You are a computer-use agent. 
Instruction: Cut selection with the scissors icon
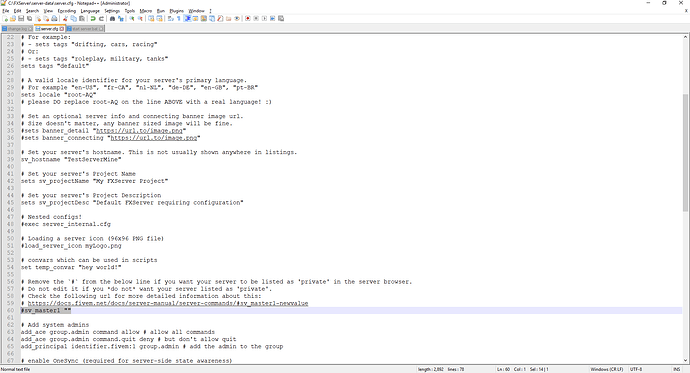pyautogui.click(x=65, y=18)
